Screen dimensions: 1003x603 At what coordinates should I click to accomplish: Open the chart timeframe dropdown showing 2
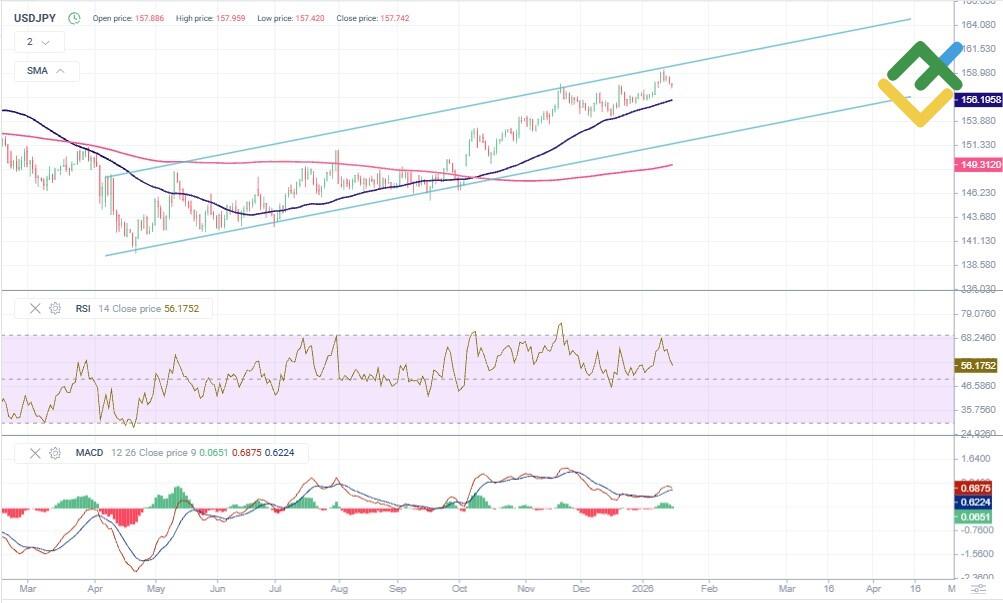[36, 42]
